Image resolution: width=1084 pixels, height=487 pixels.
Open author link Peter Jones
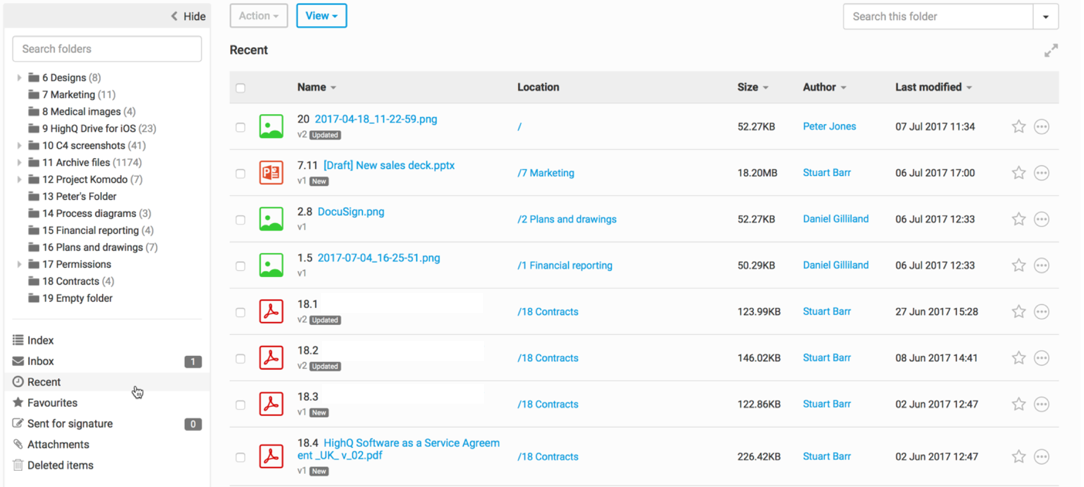(829, 127)
